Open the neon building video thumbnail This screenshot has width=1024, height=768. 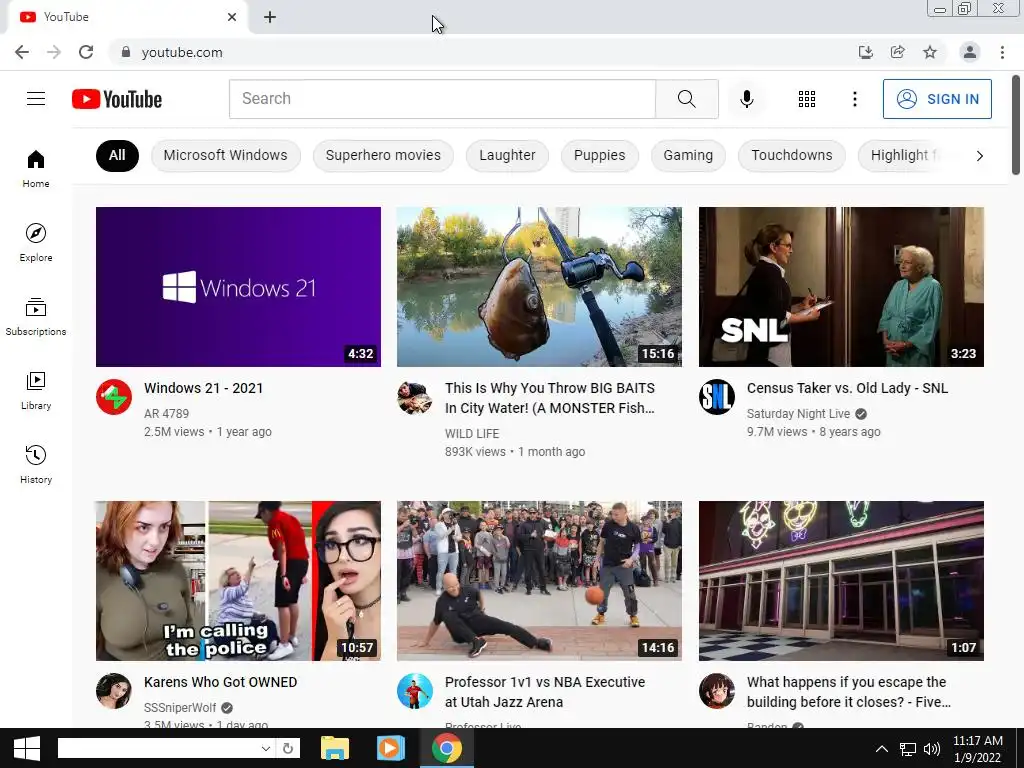[x=841, y=581]
